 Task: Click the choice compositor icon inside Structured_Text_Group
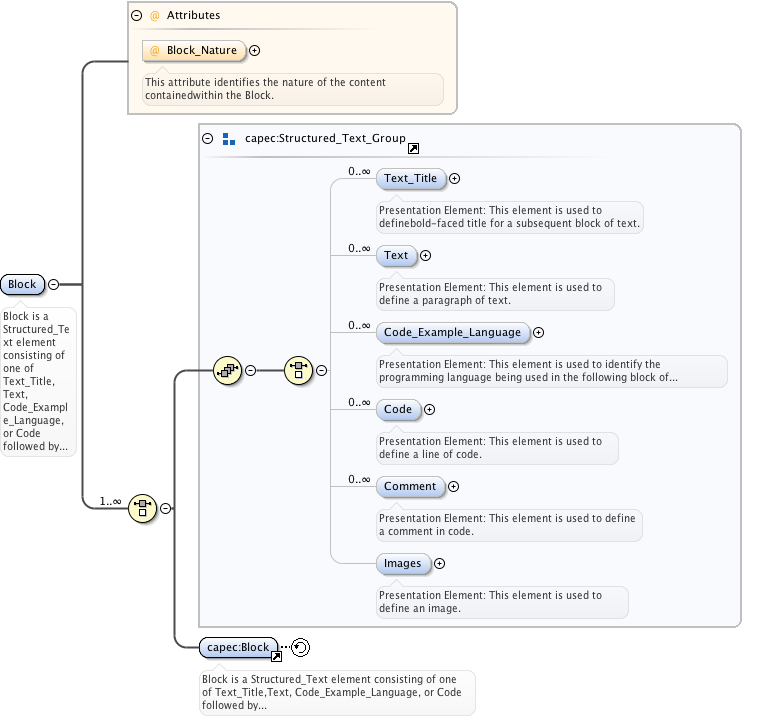[x=299, y=370]
